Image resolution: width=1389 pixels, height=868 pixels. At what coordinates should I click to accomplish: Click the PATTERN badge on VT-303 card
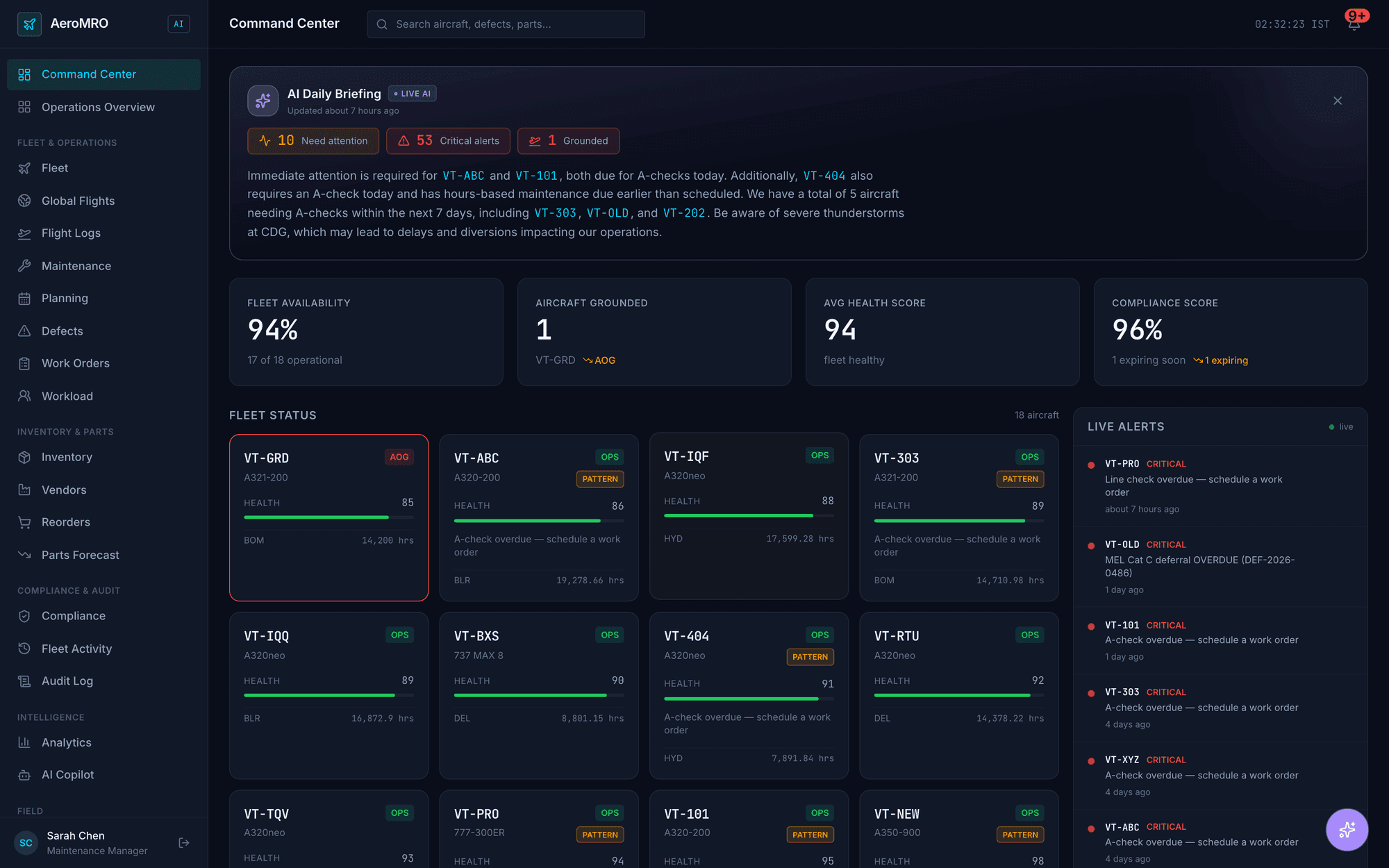[x=1020, y=479]
